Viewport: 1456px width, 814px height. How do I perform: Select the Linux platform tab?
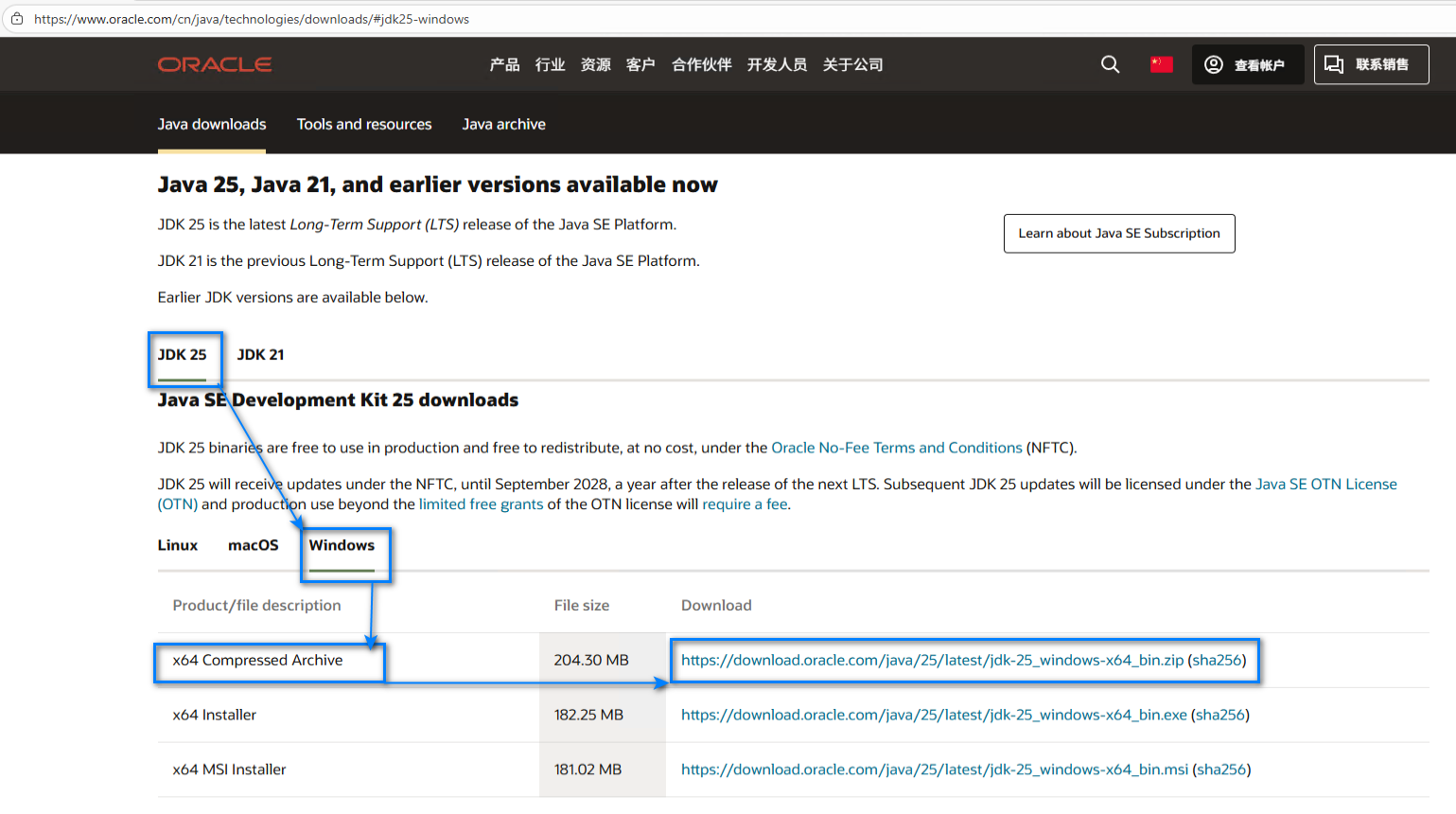tap(177, 545)
